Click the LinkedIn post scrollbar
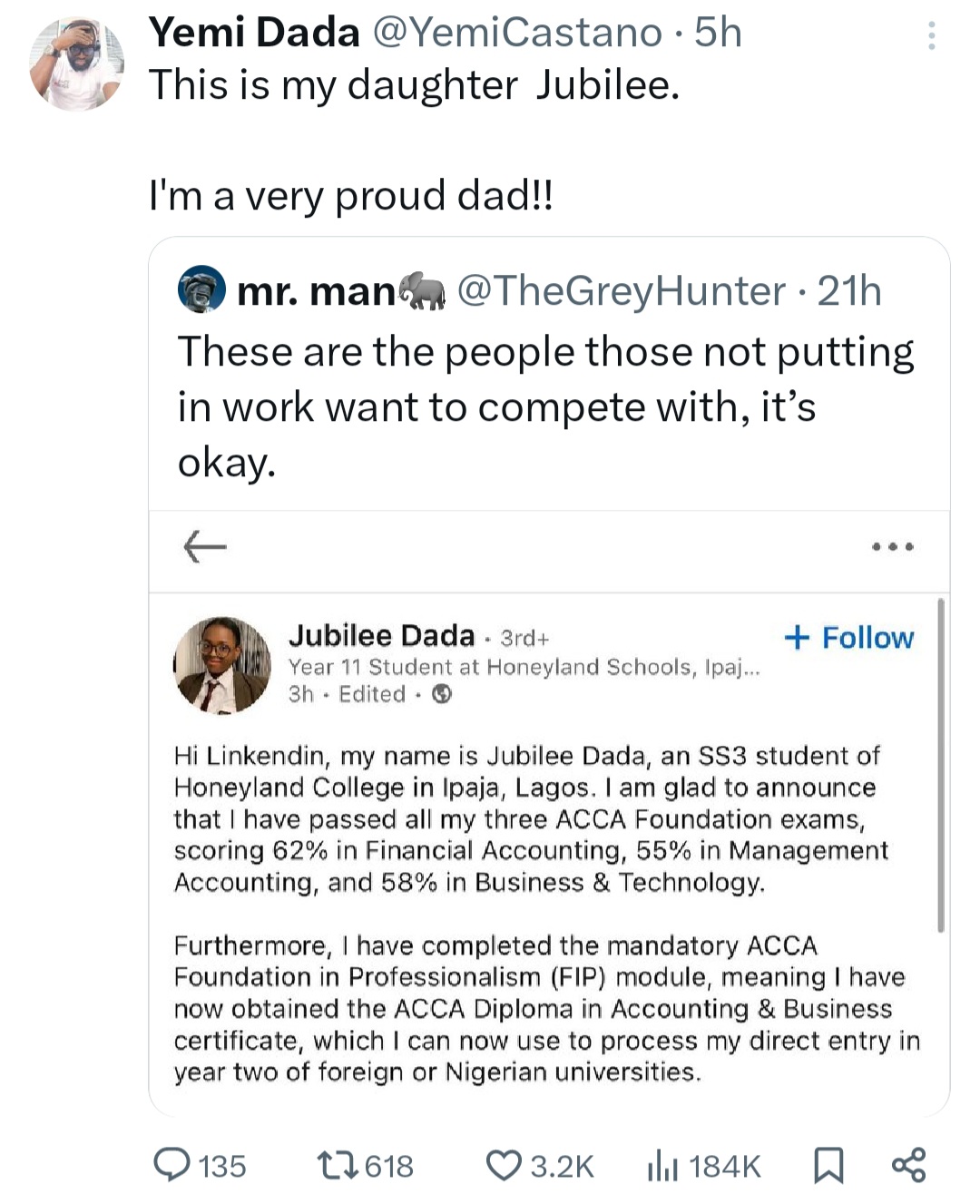The image size is (980, 1204). (941, 764)
